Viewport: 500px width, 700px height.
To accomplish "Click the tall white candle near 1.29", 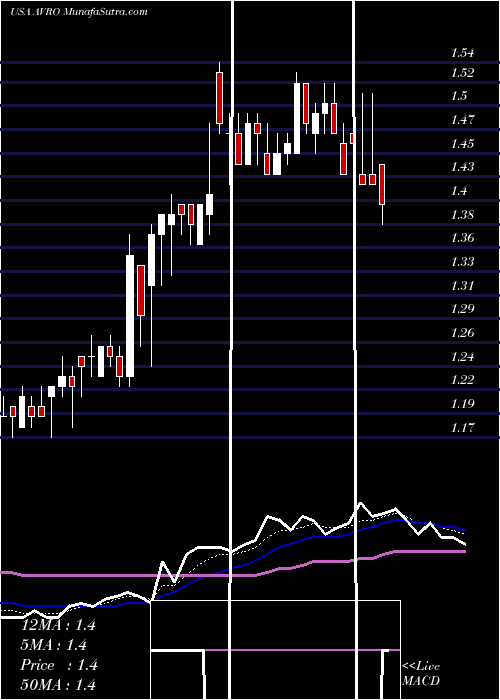I will click(130, 316).
